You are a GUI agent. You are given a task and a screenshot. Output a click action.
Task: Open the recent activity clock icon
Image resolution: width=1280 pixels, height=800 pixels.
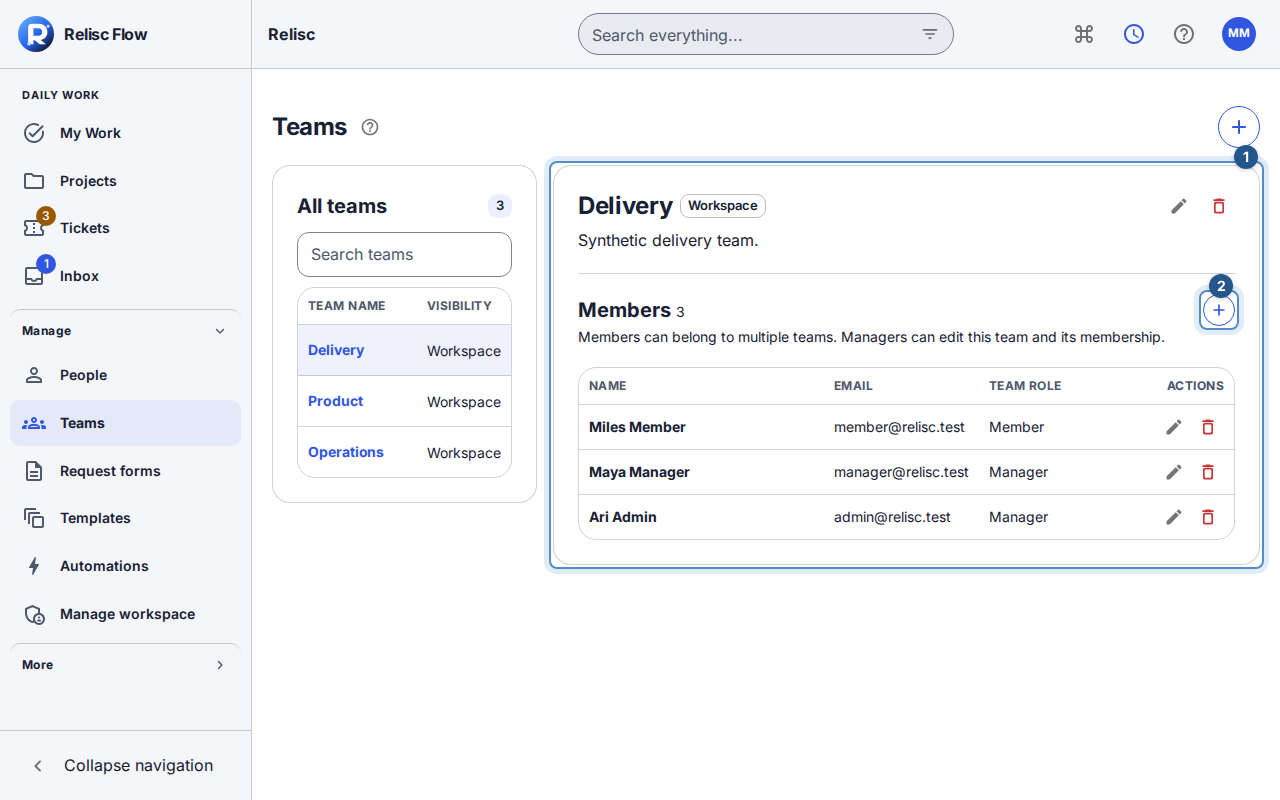[1134, 34]
